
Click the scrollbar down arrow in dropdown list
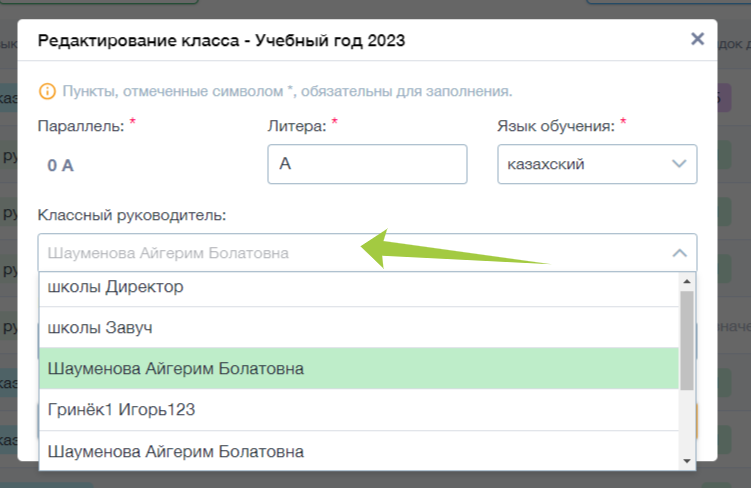pyautogui.click(x=687, y=461)
